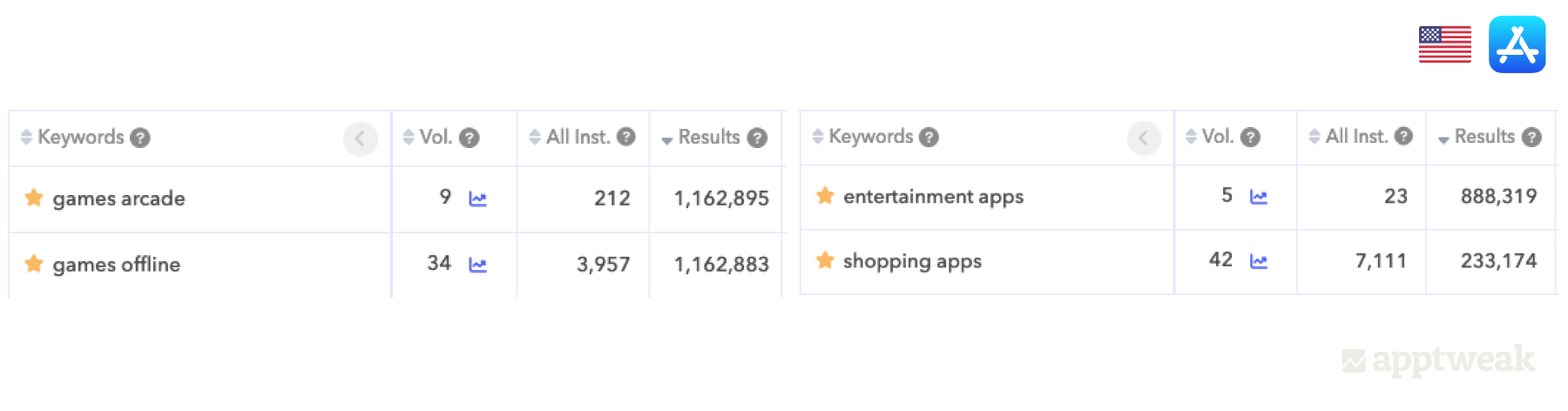Sort right table by All Inst. column

1355,137
